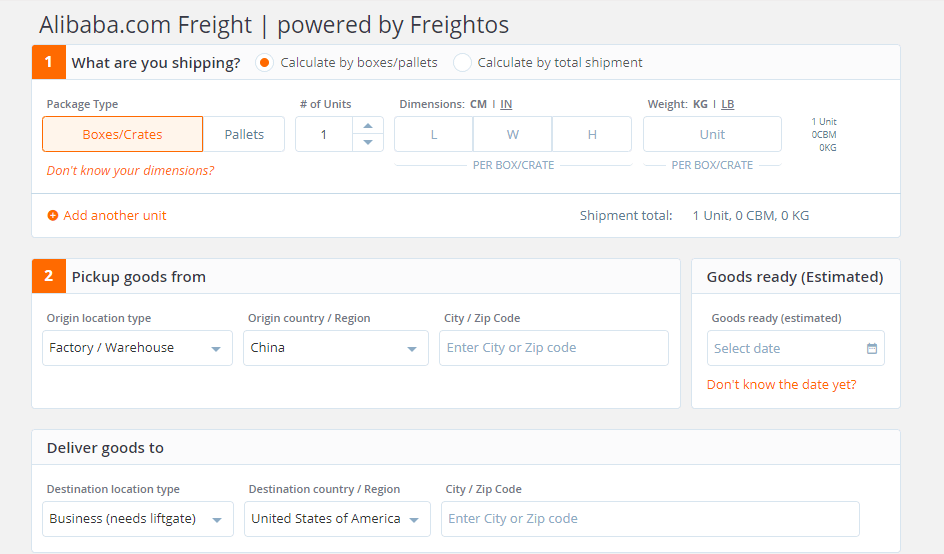Click Don't know the date yet link
The image size is (944, 554).
(781, 385)
